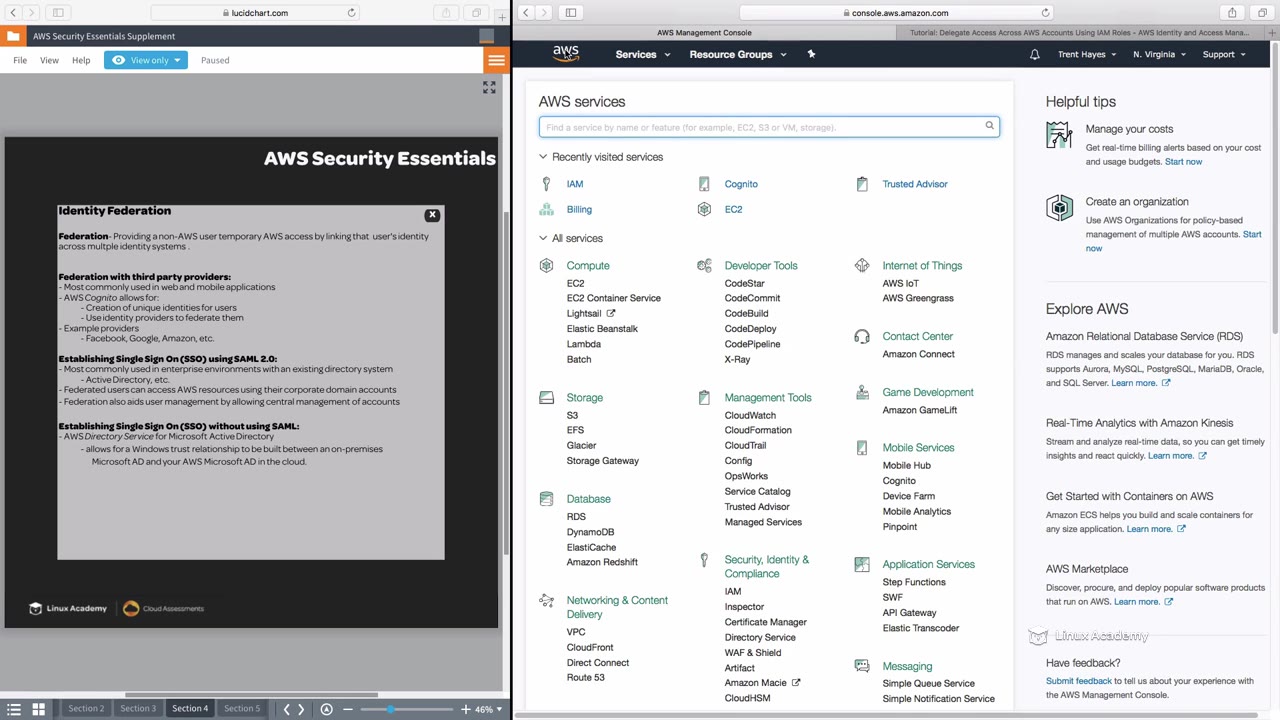Click the pin shortcut icon in AWS navbar
Viewport: 1280px width, 720px height.
pyautogui.click(x=811, y=54)
